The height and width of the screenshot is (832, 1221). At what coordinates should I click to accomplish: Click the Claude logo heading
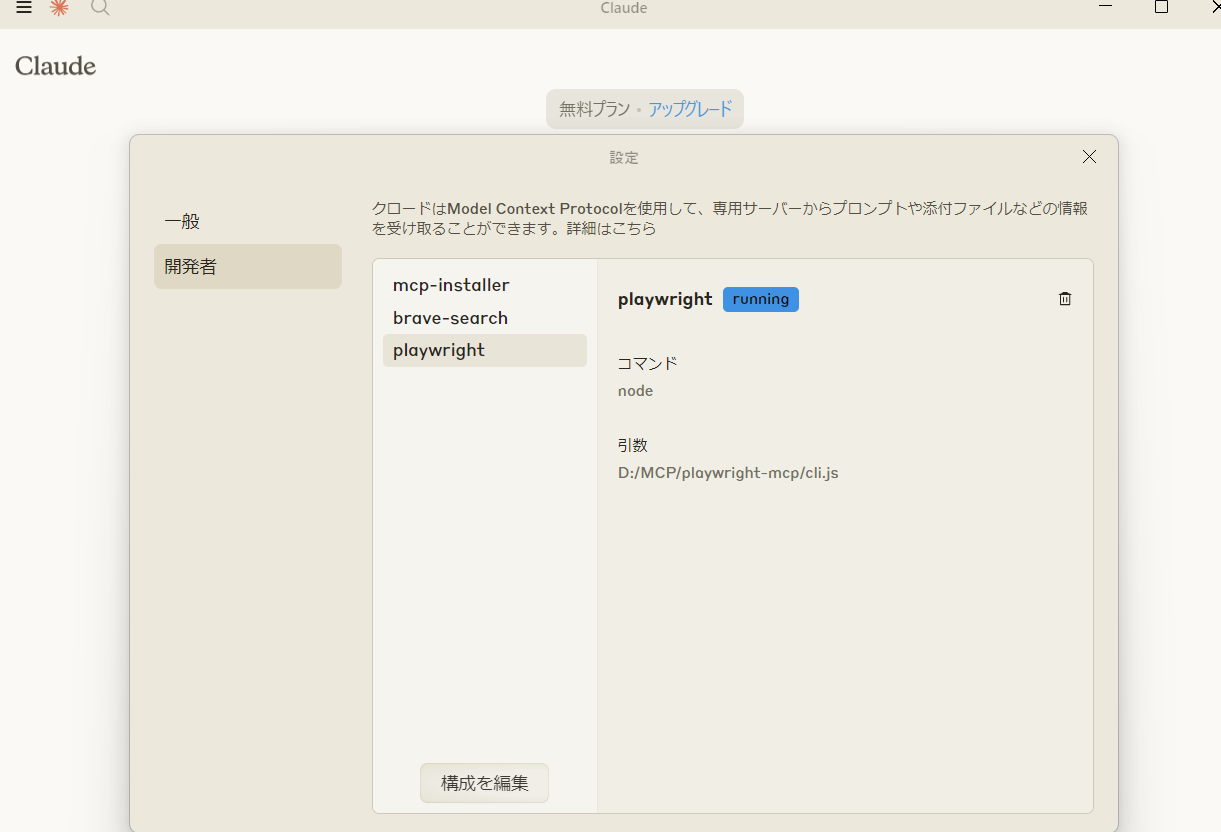point(56,67)
